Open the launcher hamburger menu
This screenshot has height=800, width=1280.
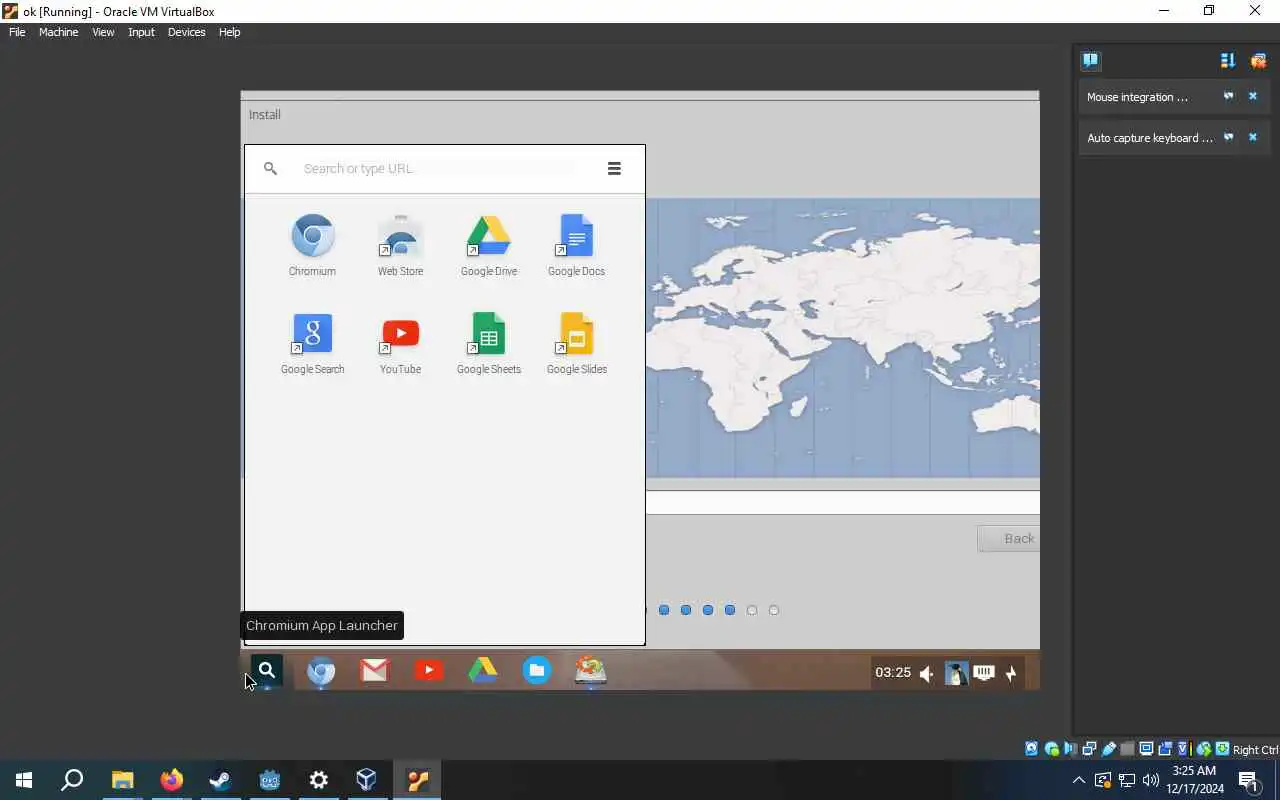point(614,168)
